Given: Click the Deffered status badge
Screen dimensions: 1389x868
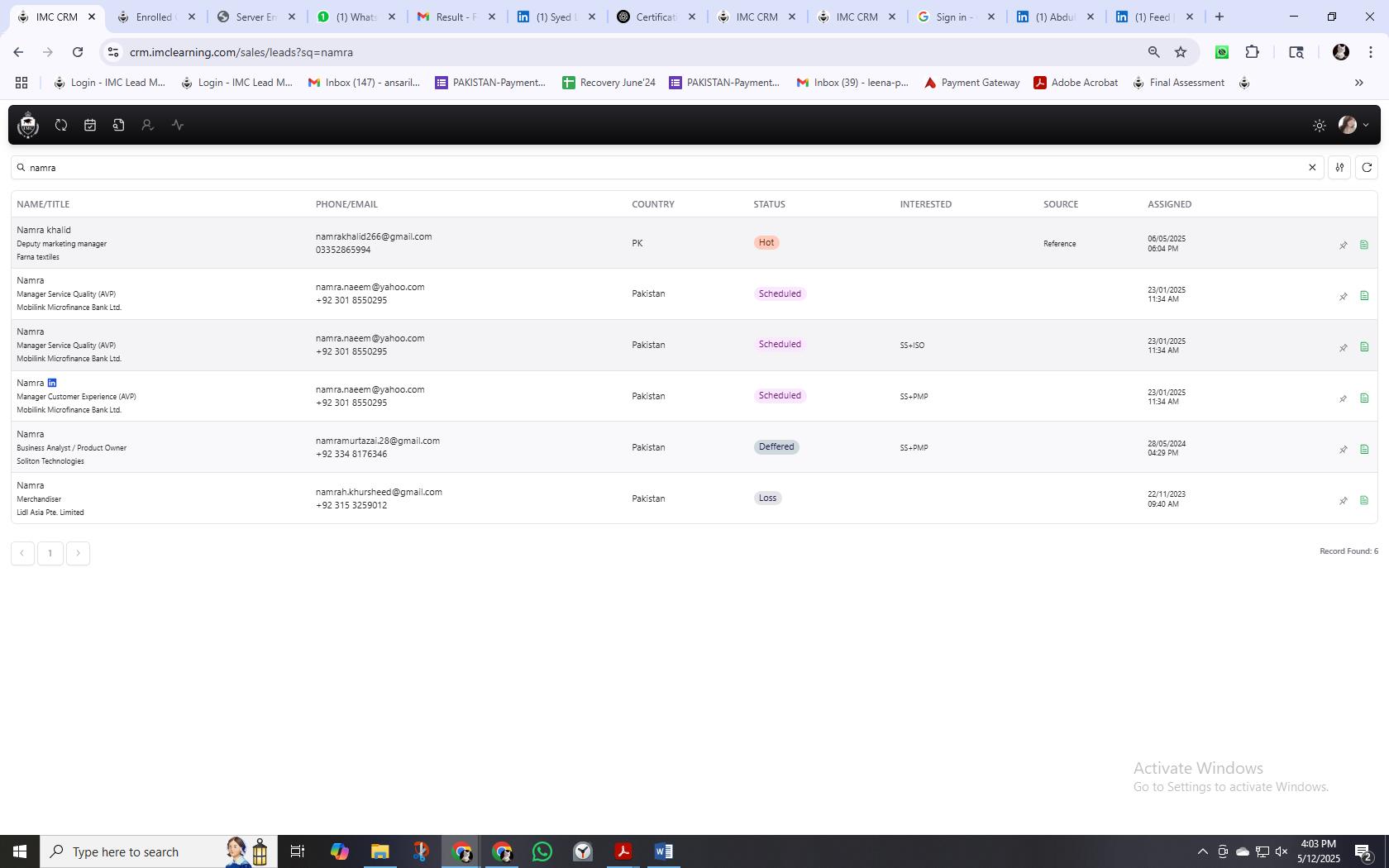Looking at the screenshot, I should (x=776, y=446).
